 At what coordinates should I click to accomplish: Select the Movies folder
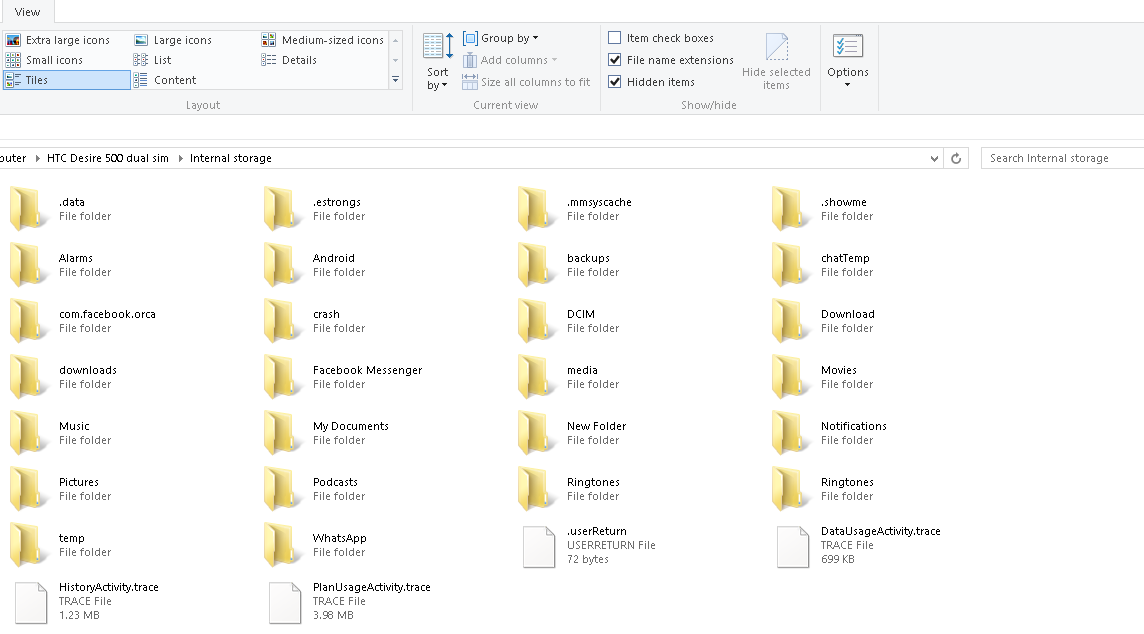(x=823, y=377)
